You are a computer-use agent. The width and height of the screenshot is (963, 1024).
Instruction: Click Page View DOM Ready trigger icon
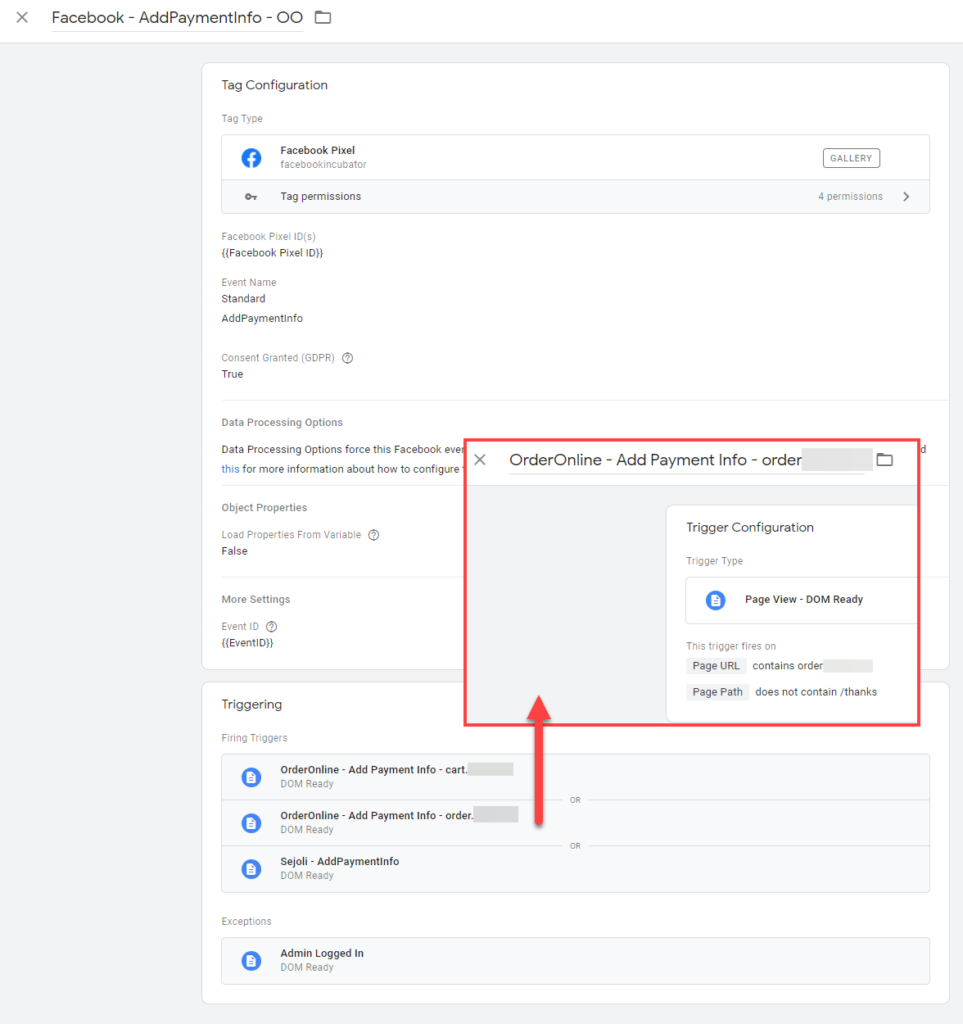coord(715,600)
